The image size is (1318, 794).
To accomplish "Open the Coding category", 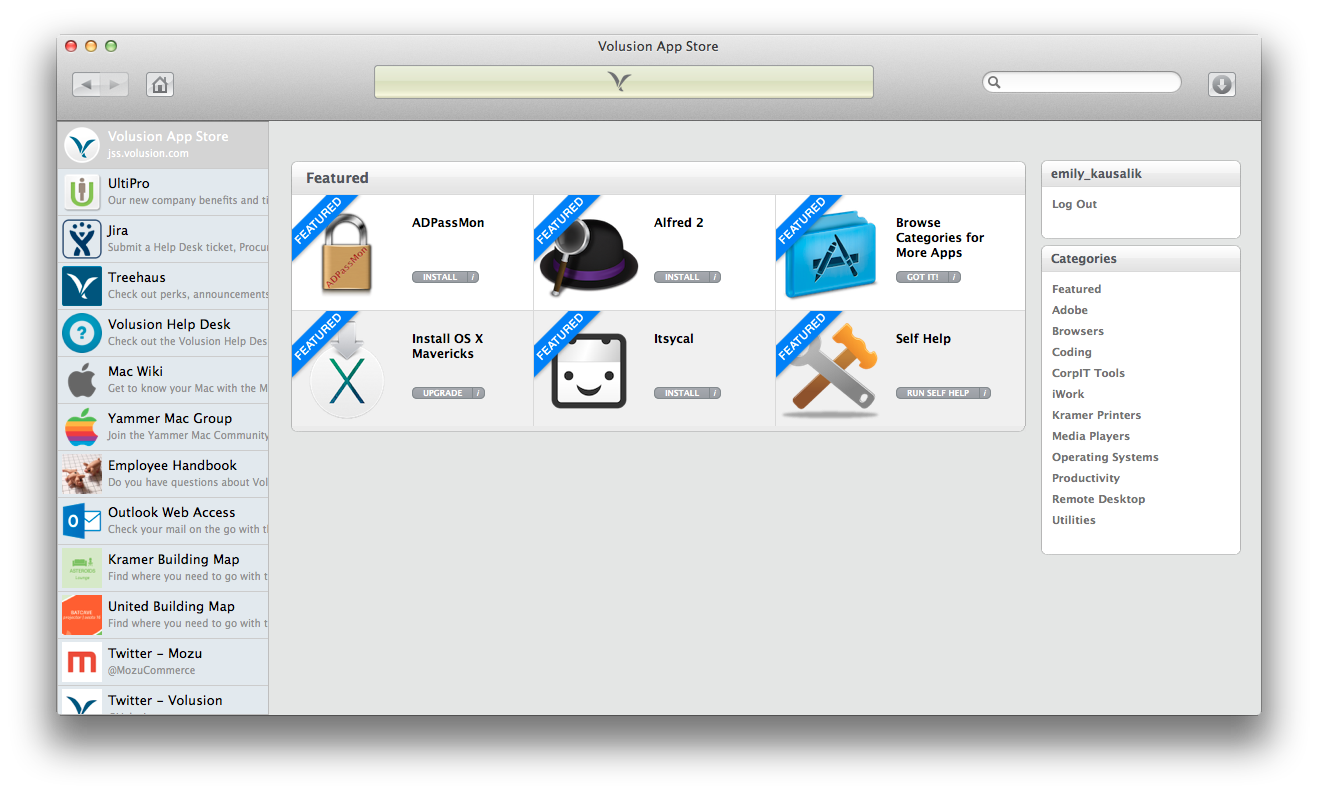I will click(1072, 352).
